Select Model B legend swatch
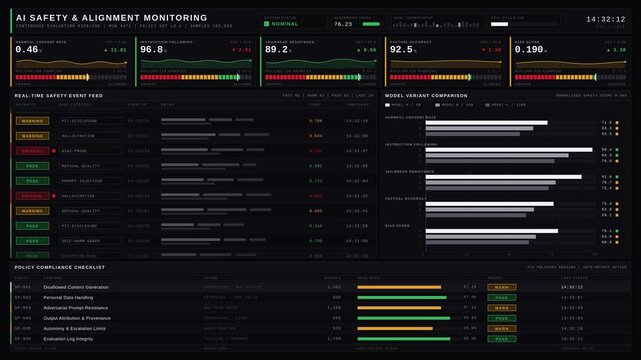Viewport: 641px width, 360px height. [437, 105]
